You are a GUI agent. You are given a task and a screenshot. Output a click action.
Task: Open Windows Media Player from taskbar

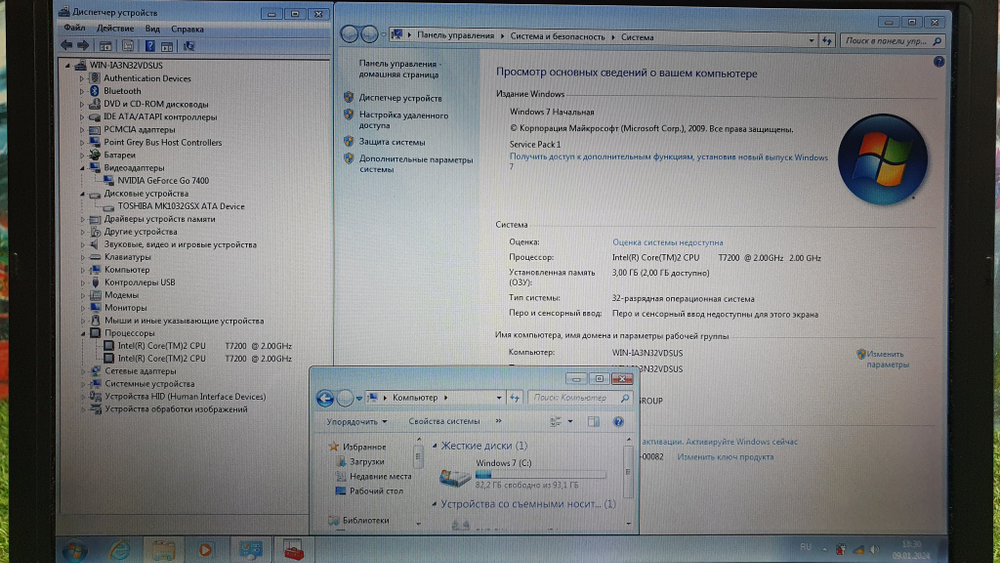pos(205,550)
